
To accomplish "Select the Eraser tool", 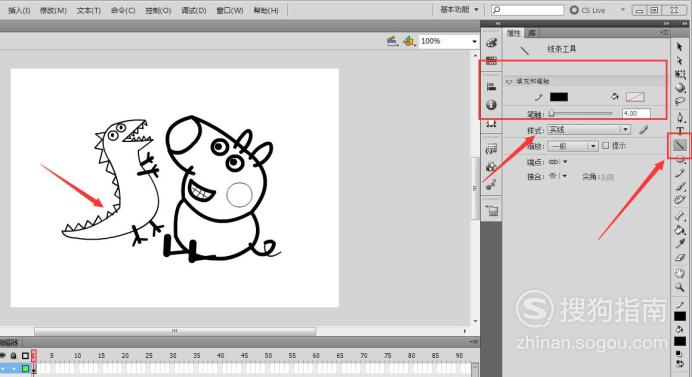I will 680,257.
